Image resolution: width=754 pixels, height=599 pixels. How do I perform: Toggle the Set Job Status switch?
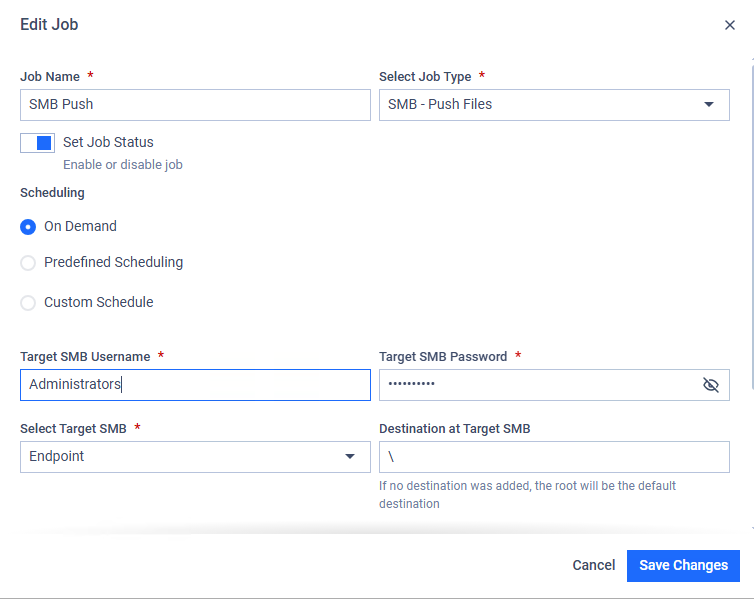click(38, 143)
